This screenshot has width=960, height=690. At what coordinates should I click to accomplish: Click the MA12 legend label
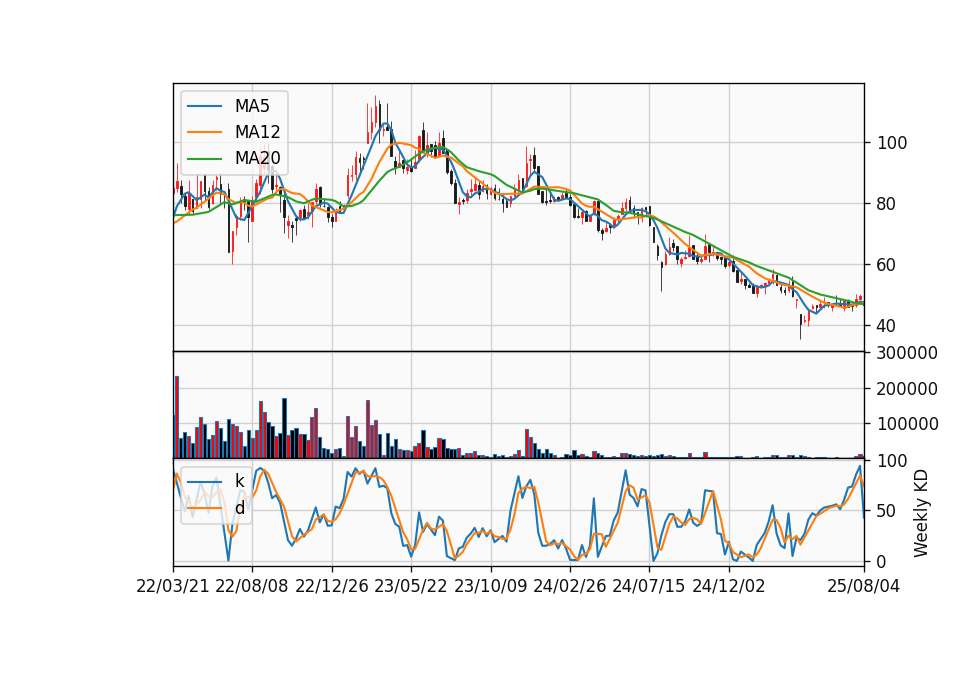point(257,132)
